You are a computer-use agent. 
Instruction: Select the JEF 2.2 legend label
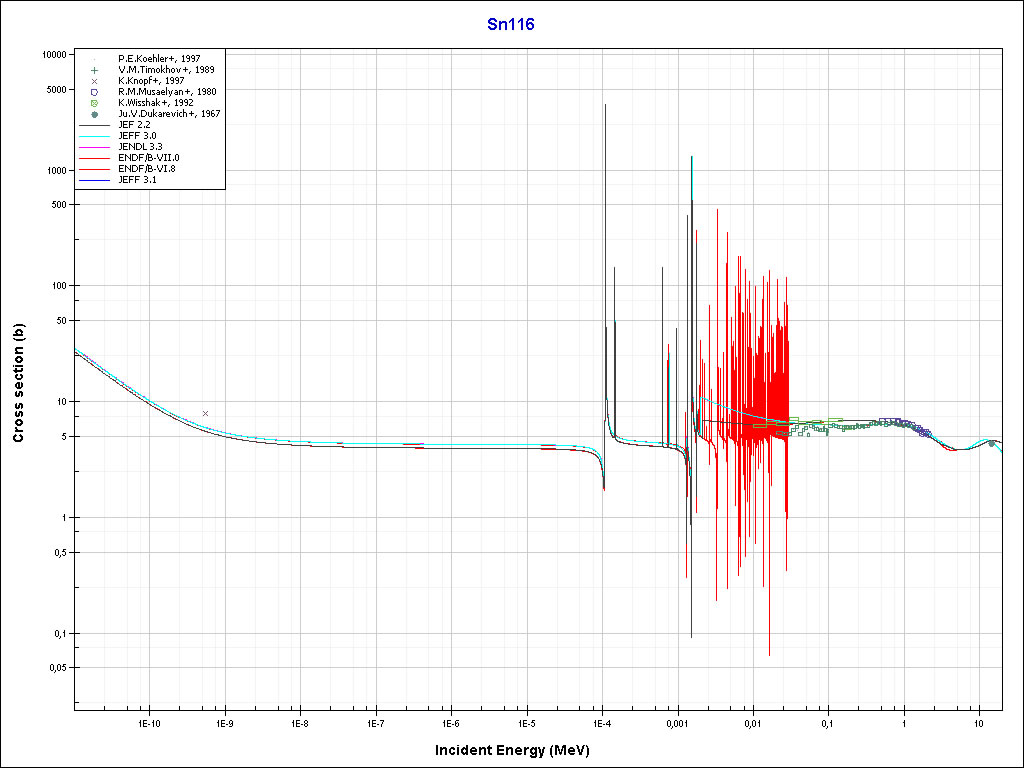(134, 125)
